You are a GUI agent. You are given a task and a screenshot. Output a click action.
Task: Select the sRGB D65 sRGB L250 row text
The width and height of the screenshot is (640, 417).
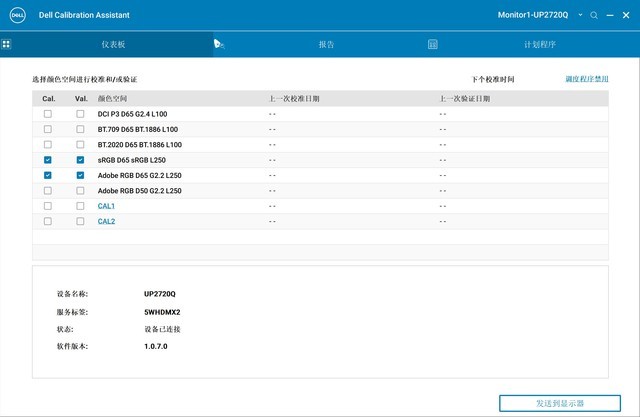pyautogui.click(x=131, y=160)
